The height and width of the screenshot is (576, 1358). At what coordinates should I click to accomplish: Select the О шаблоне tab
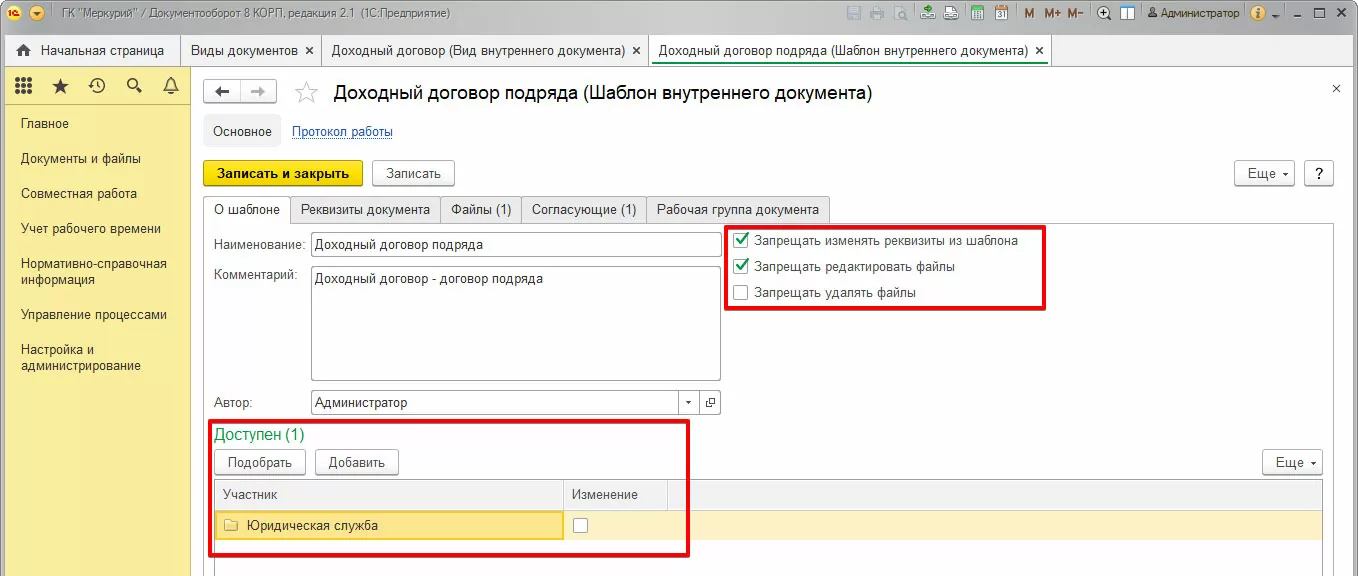pyautogui.click(x=247, y=209)
